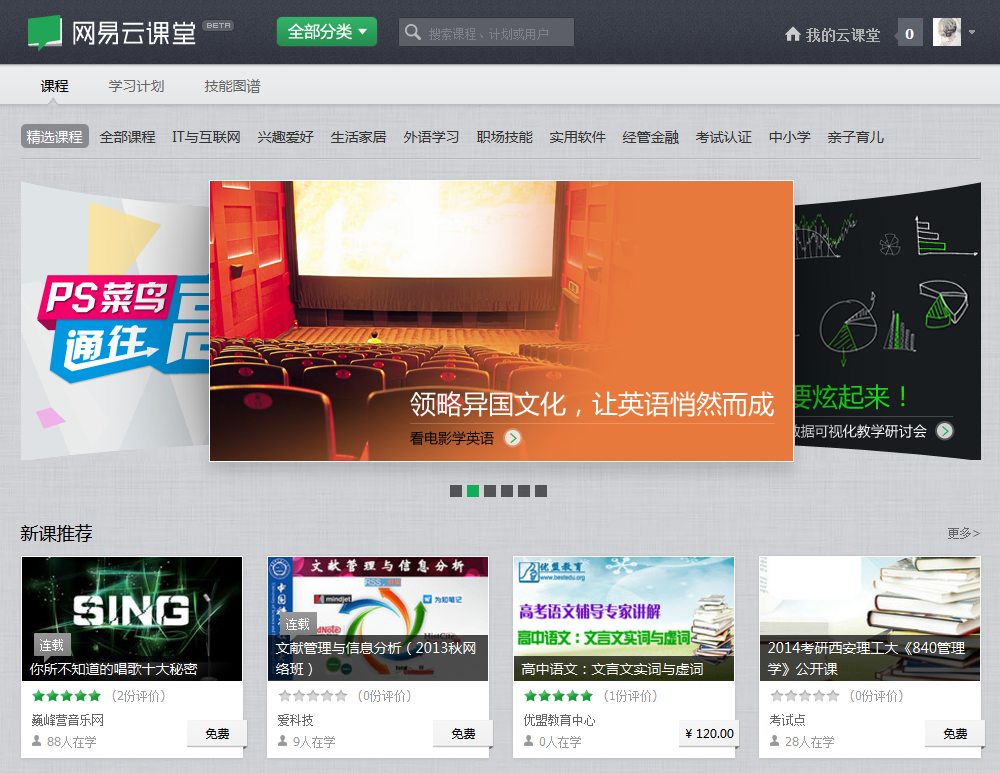This screenshot has width=1000, height=773.
Task: Click arrow icon beside 数据可视化教学研讨会
Action: [945, 431]
